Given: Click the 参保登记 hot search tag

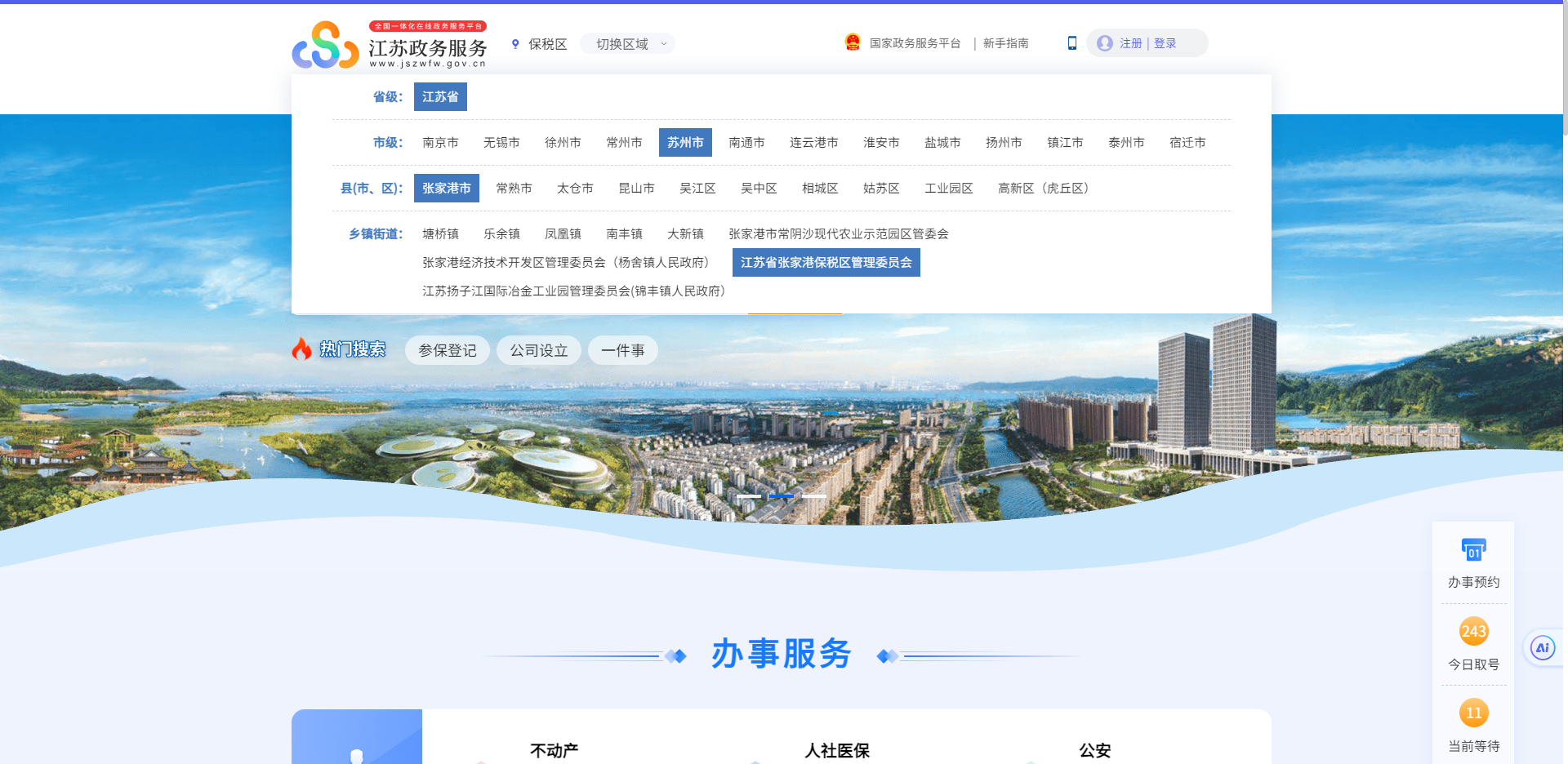Looking at the screenshot, I should (x=447, y=351).
